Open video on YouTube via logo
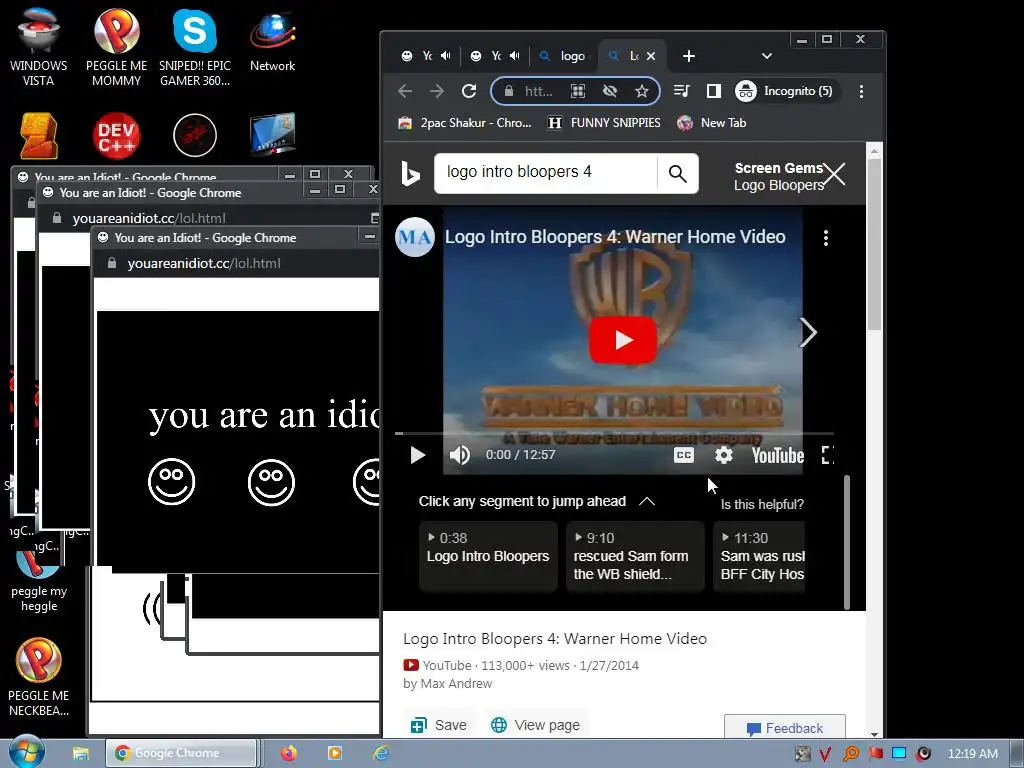 click(x=777, y=455)
